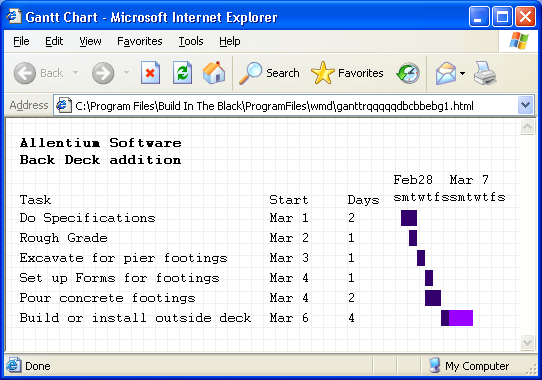
Task: Click the Do Specifications Gantt bar
Action: pos(409,218)
